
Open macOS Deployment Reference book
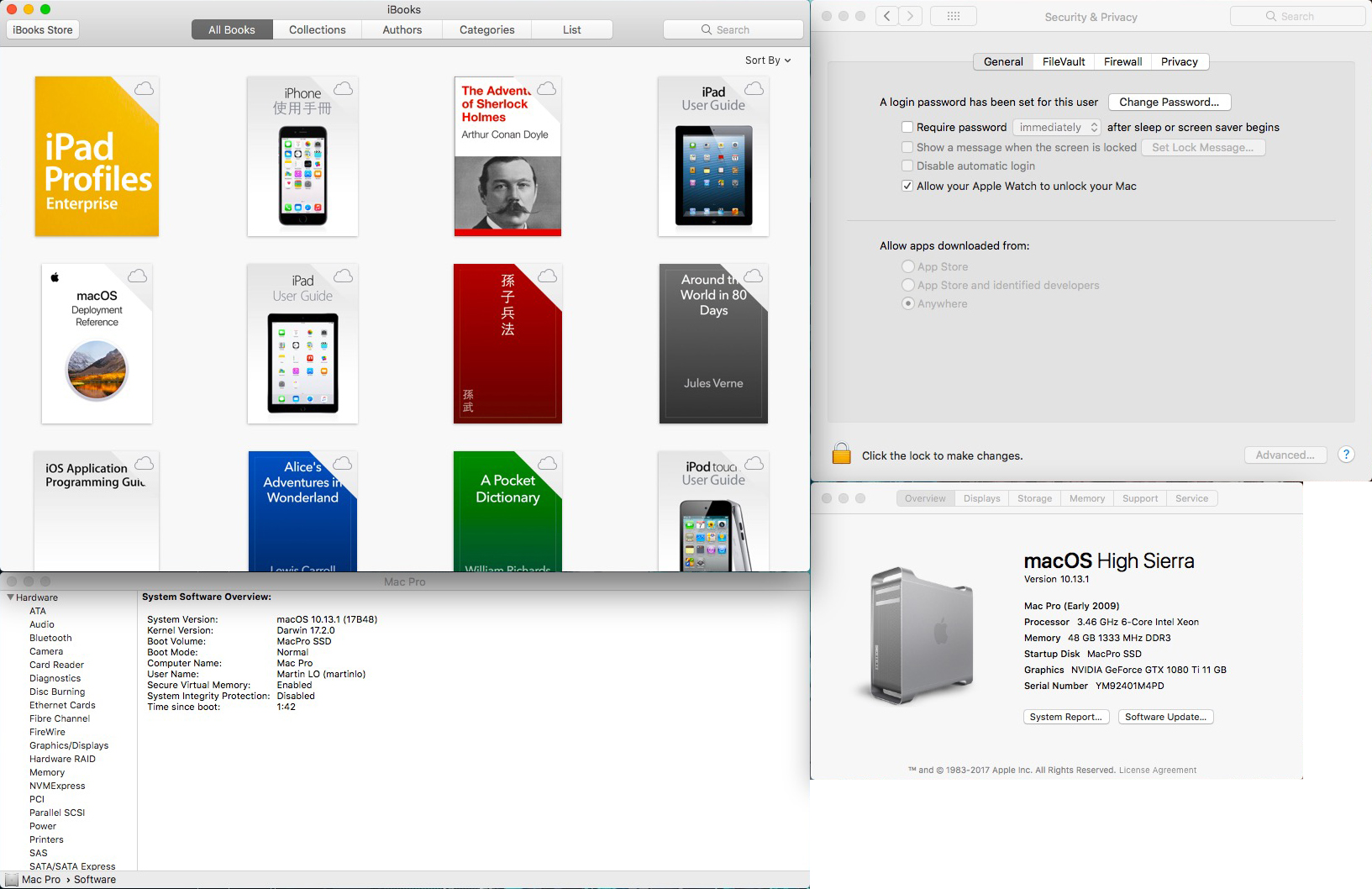pyautogui.click(x=97, y=344)
